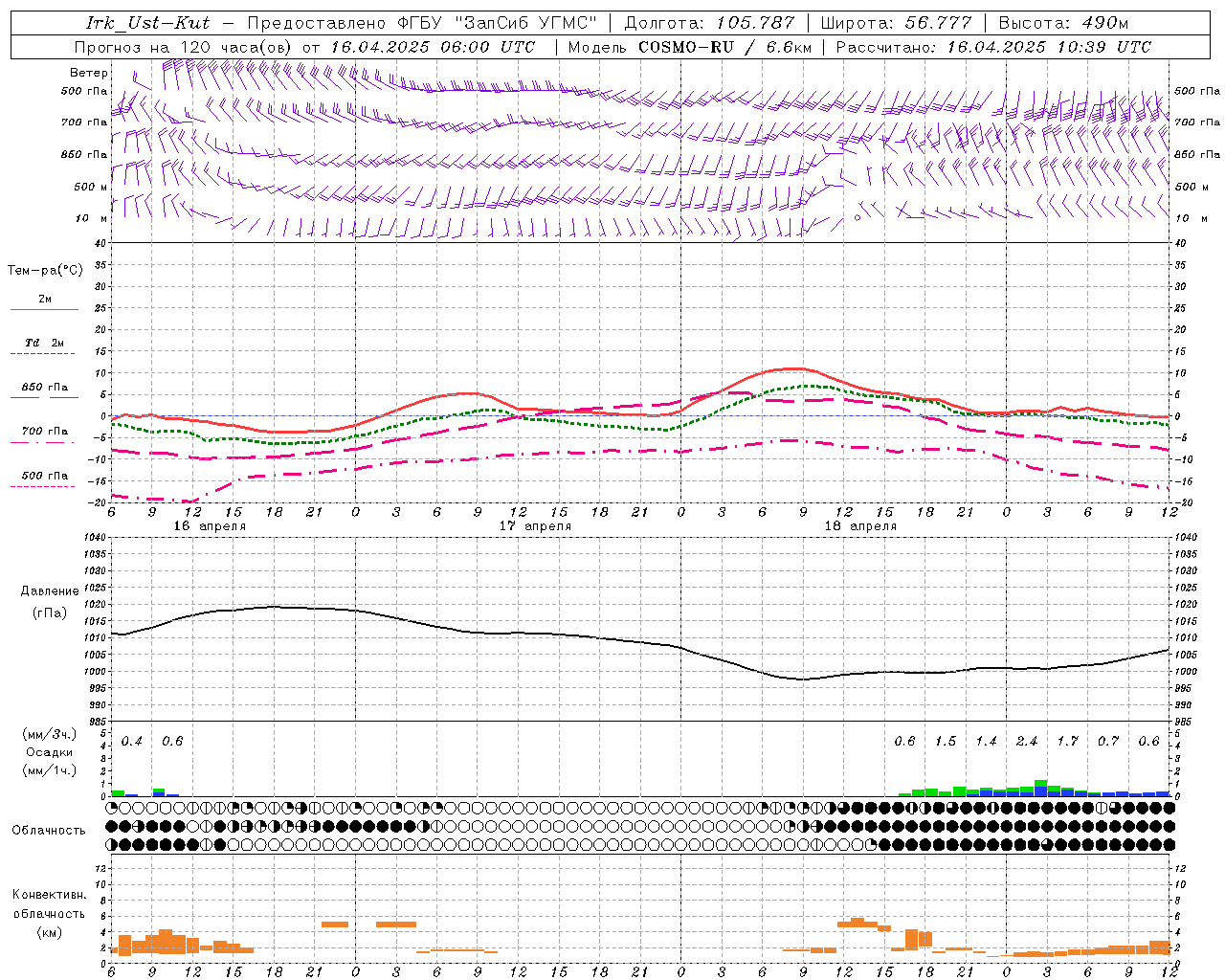Click the forecast start 16.04.2025 06:00 UTC
Viewport: 1225px width, 980px height.
point(433,47)
